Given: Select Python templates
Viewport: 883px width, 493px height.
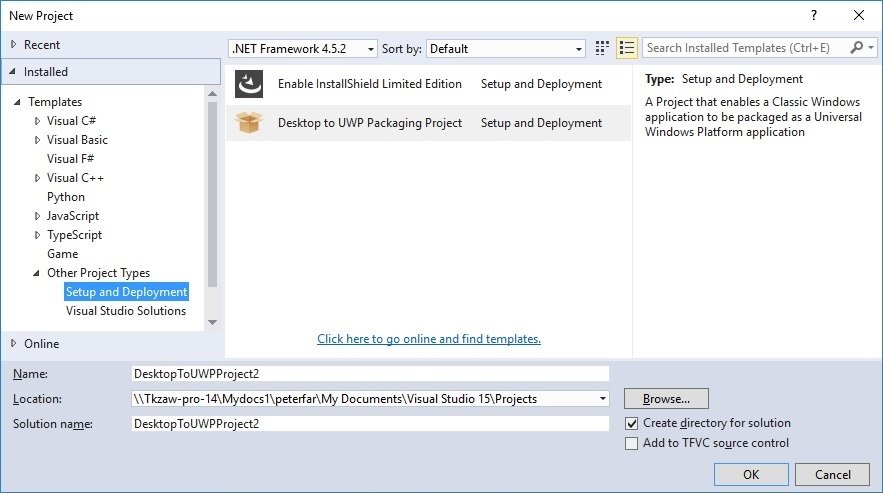Looking at the screenshot, I should point(66,197).
